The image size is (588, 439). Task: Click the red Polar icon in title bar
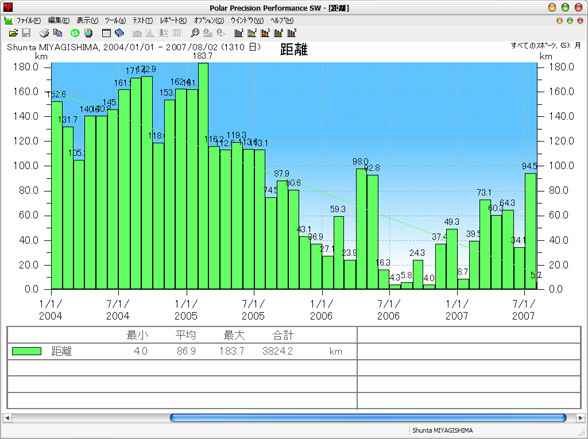pyautogui.click(x=8, y=7)
